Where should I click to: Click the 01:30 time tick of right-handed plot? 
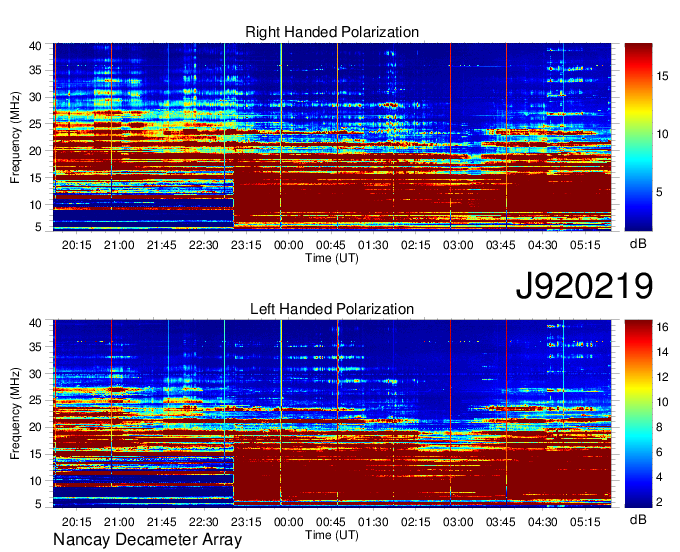point(373,245)
